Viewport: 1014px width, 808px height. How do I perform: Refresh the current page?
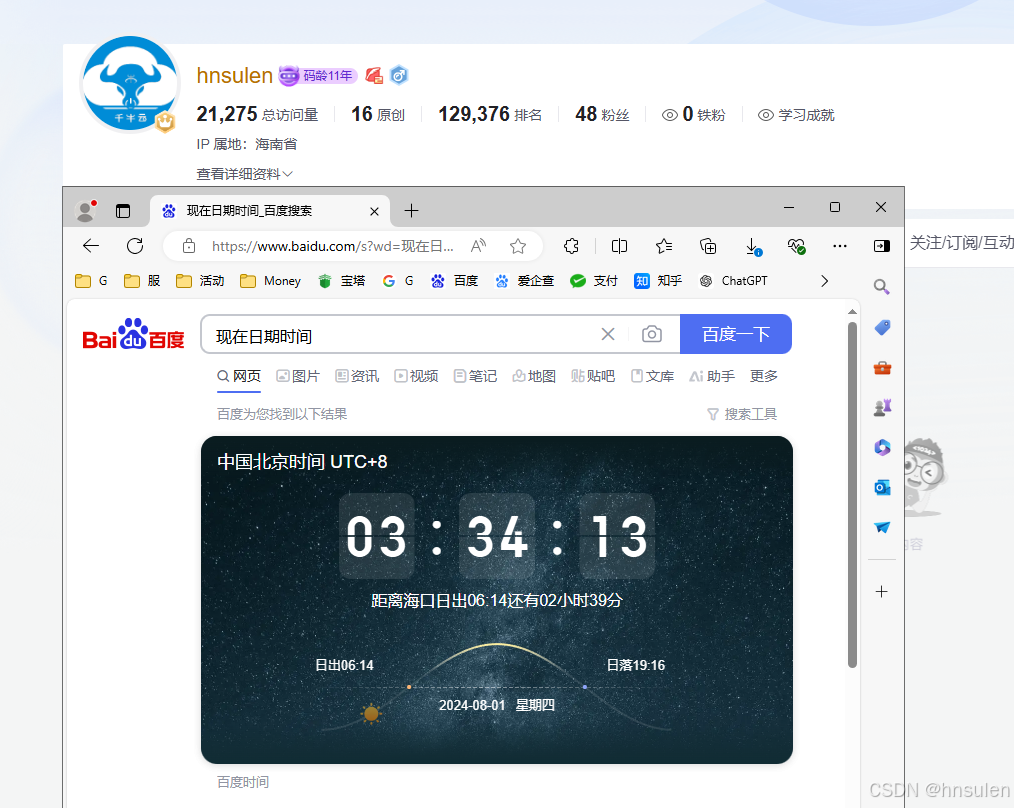click(135, 246)
